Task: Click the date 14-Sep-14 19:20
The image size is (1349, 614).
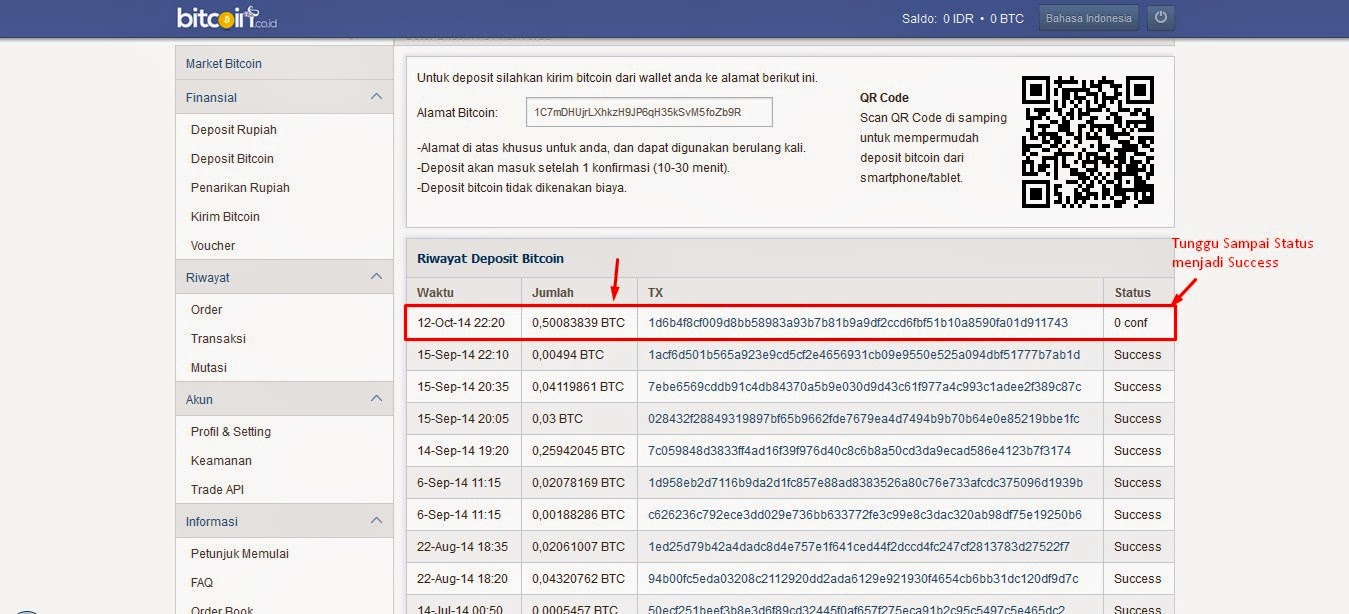Action: coord(463,451)
